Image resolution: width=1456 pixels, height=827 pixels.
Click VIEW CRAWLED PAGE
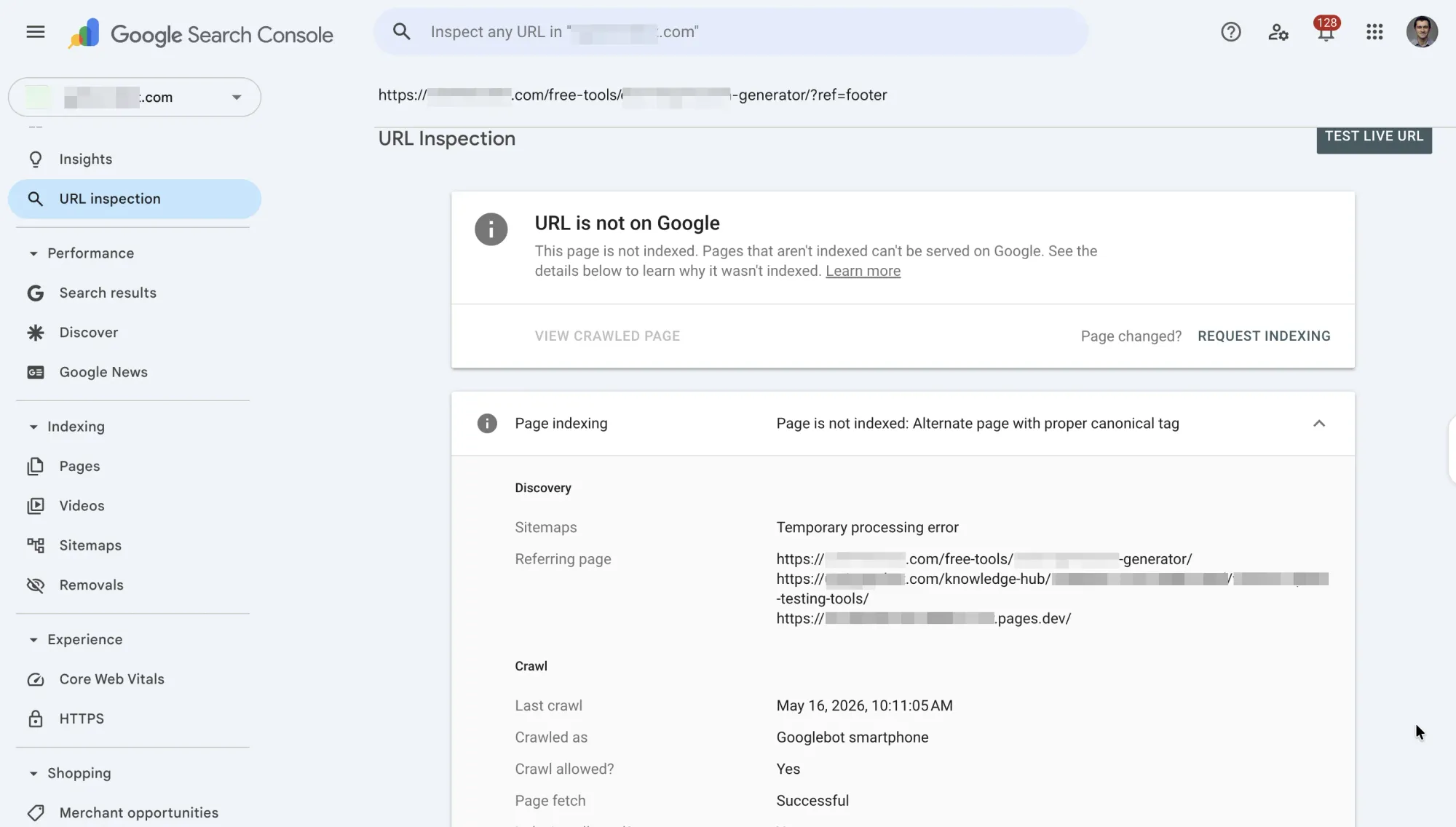[607, 336]
